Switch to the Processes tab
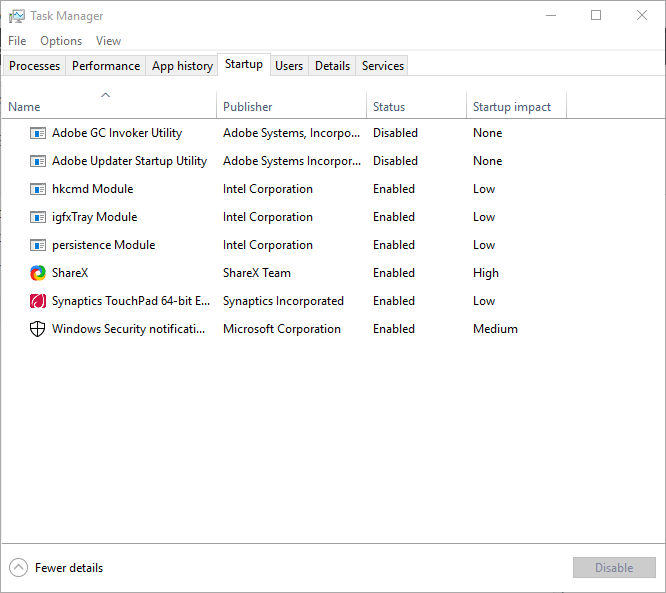The width and height of the screenshot is (666, 593). tap(34, 66)
